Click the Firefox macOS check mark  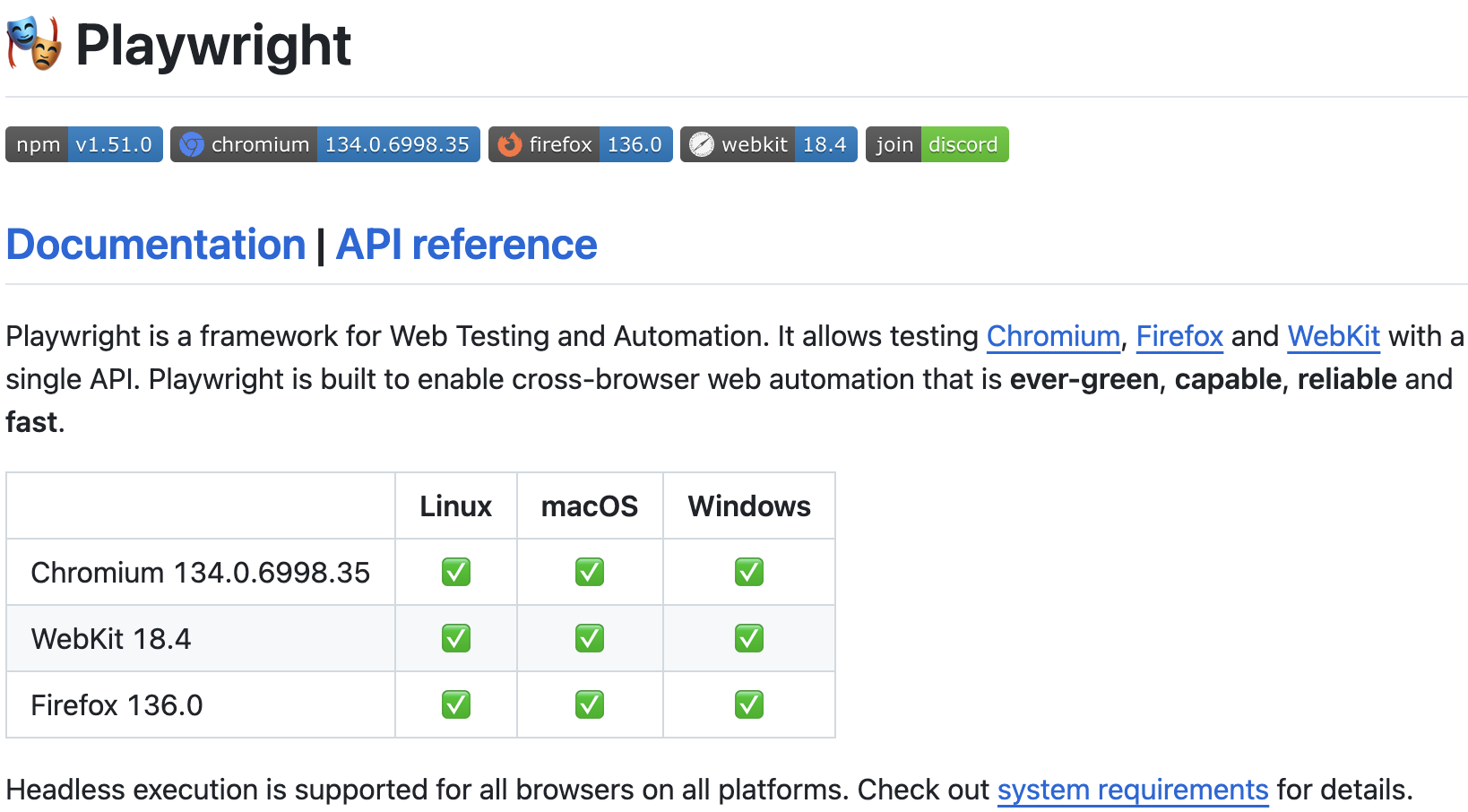pyautogui.click(x=590, y=704)
